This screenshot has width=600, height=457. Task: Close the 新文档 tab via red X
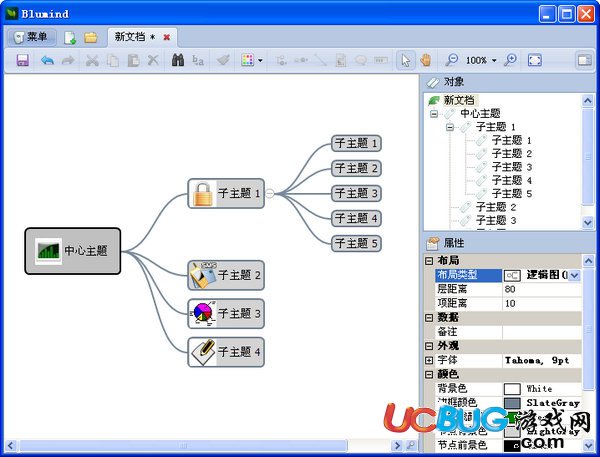coord(167,37)
